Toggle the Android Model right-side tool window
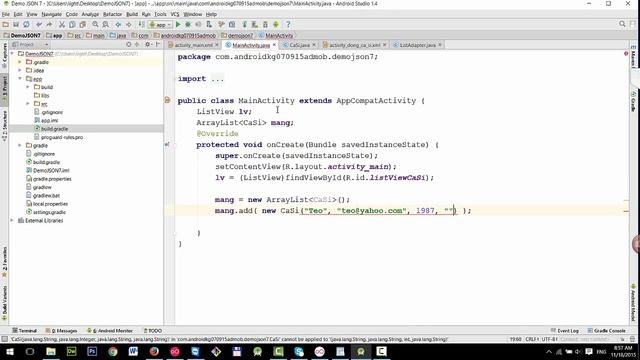Screen dimensions: 640x360 pos(633,302)
